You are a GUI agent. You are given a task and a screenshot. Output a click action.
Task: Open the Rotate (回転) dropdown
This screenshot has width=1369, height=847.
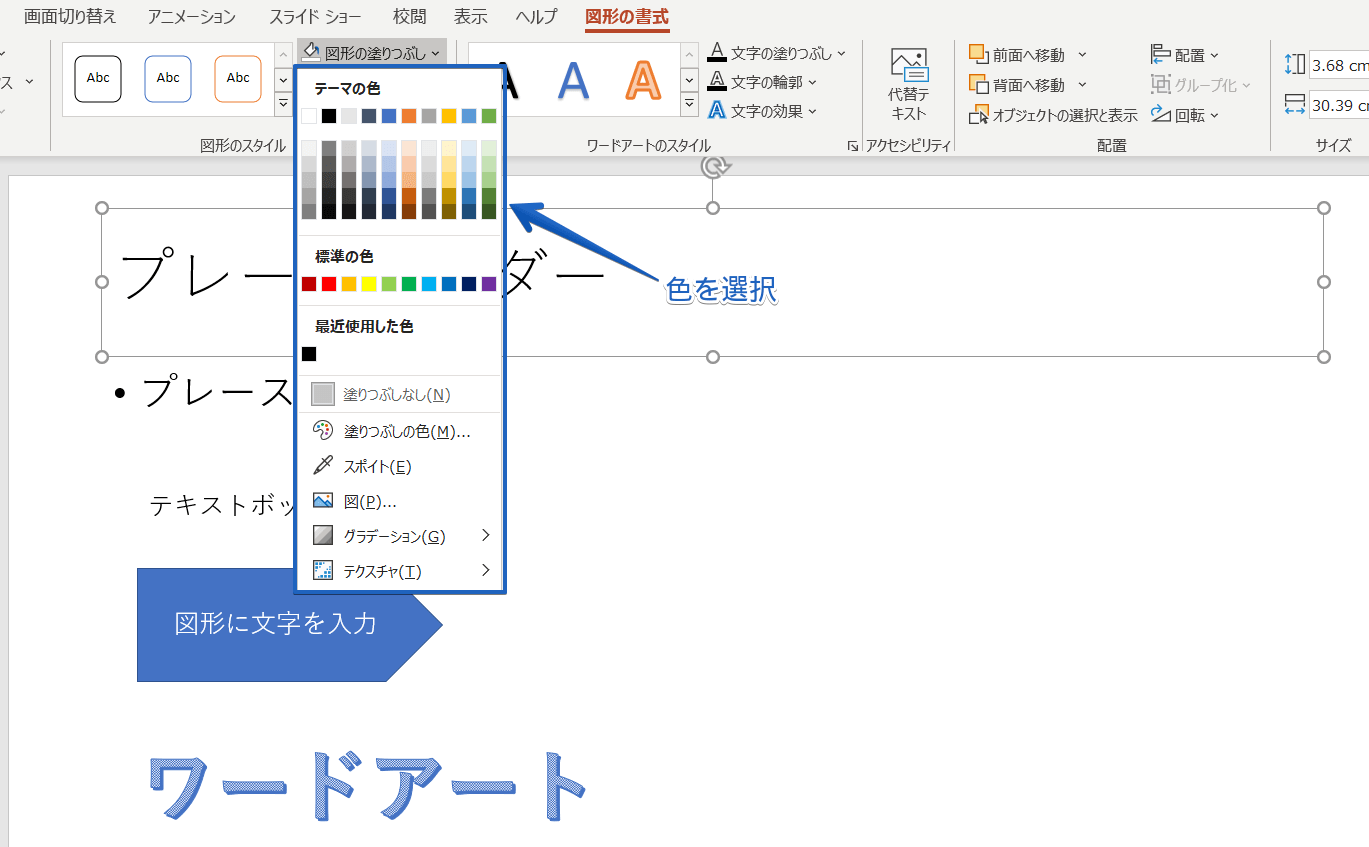(1185, 115)
